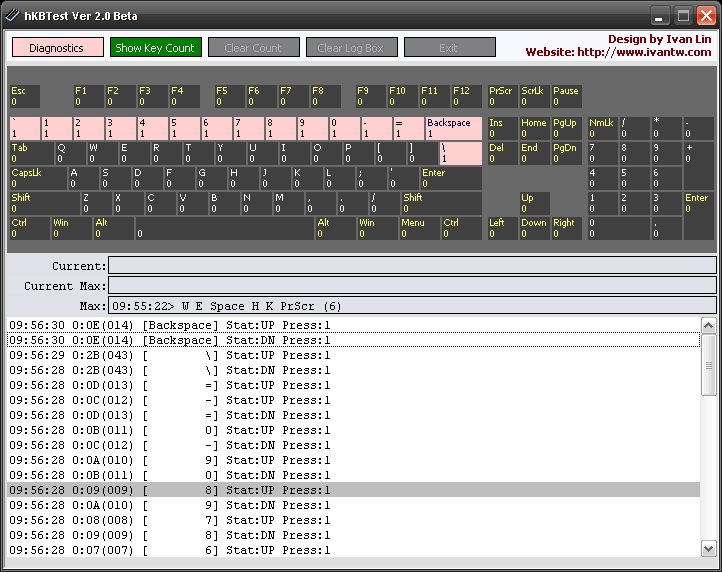Click the Esc key cell
The height and width of the screenshot is (572, 722).
pos(24,97)
